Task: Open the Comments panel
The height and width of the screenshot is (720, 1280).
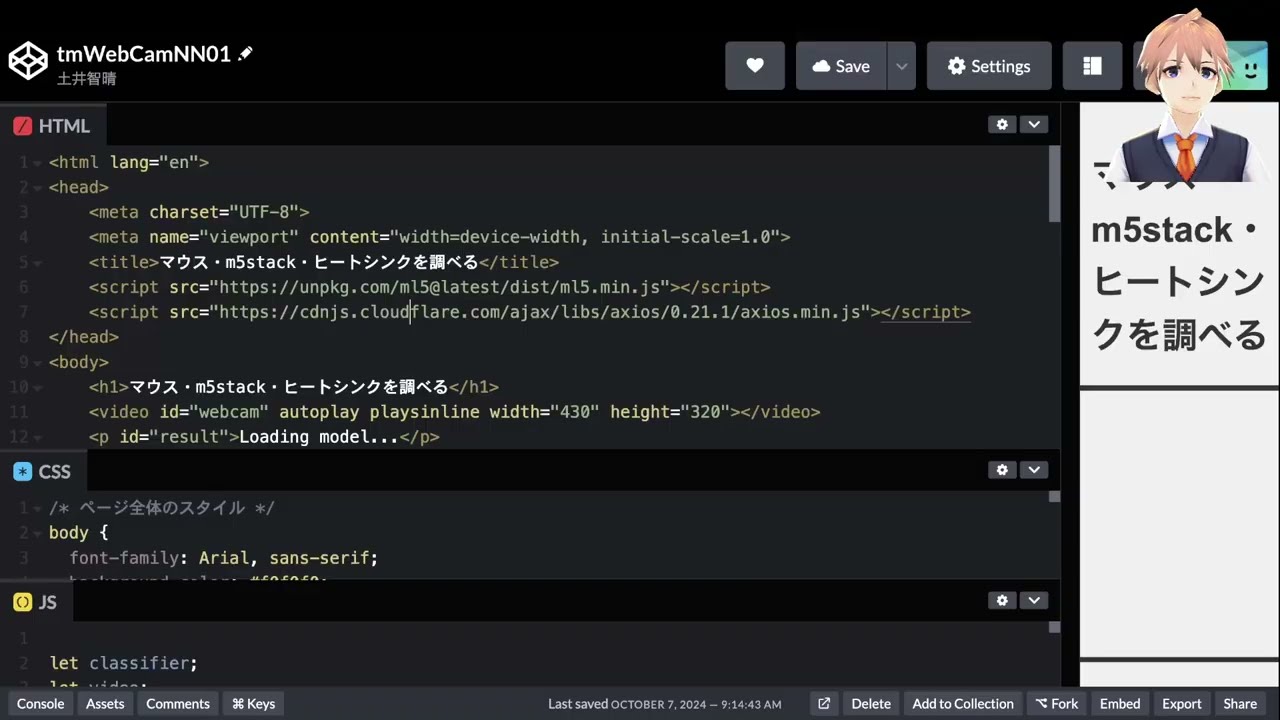Action: 178,704
